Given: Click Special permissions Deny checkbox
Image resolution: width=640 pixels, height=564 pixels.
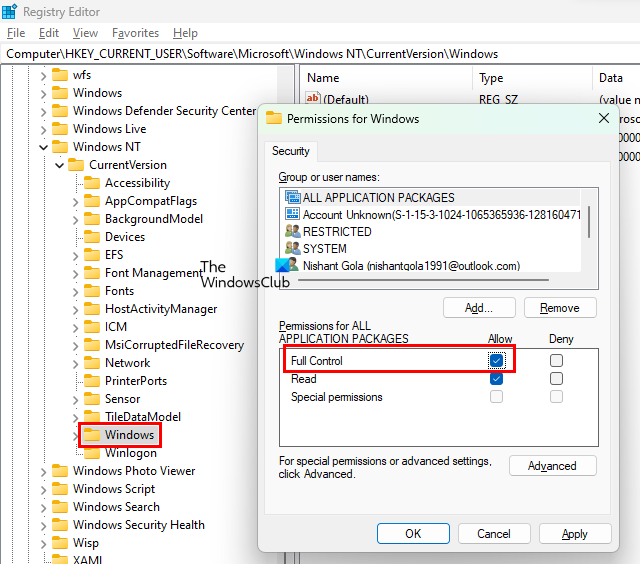Looking at the screenshot, I should click(556, 397).
